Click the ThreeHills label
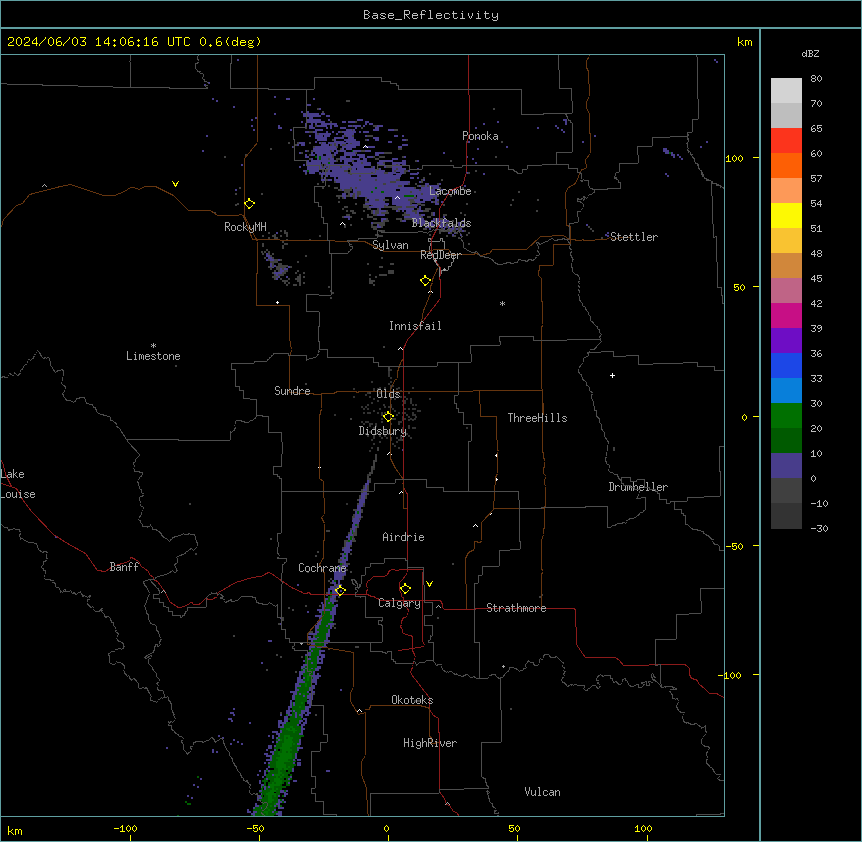 coord(537,418)
